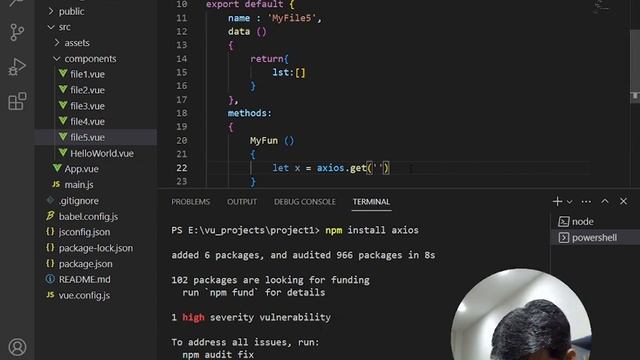The image size is (640, 360).
Task: Switch to the OUTPUT tab
Action: click(x=242, y=202)
